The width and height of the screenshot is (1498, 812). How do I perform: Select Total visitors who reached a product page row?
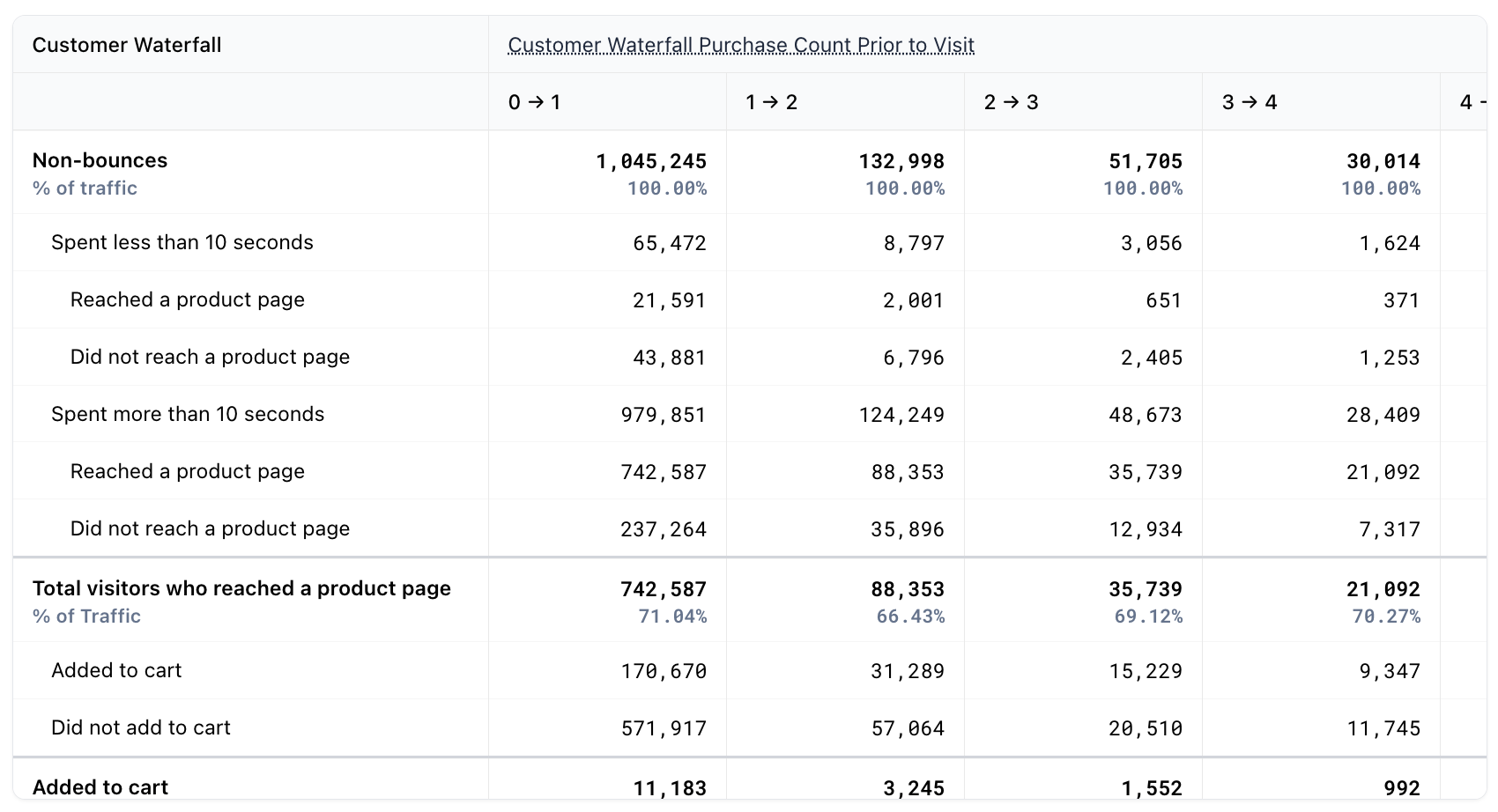click(241, 588)
